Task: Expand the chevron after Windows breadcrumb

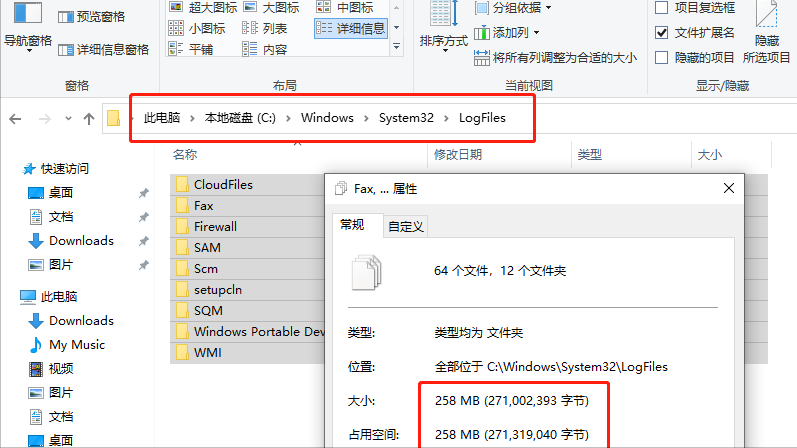Action: (366, 118)
